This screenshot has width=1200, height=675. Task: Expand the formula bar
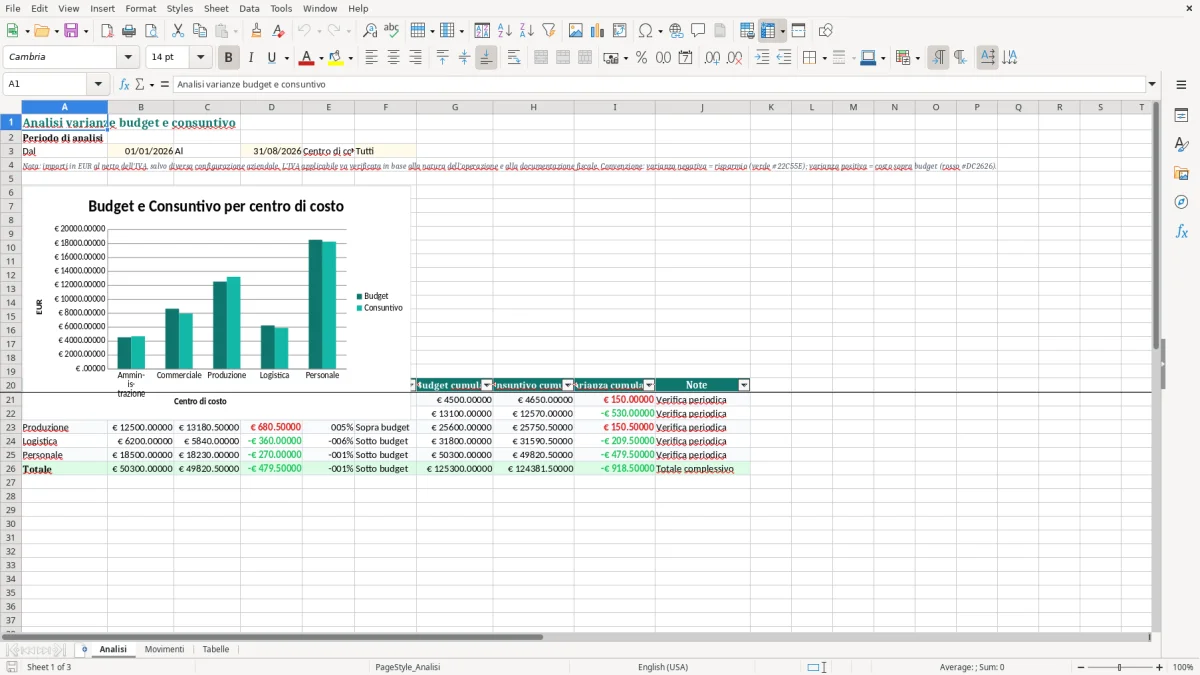(1152, 85)
